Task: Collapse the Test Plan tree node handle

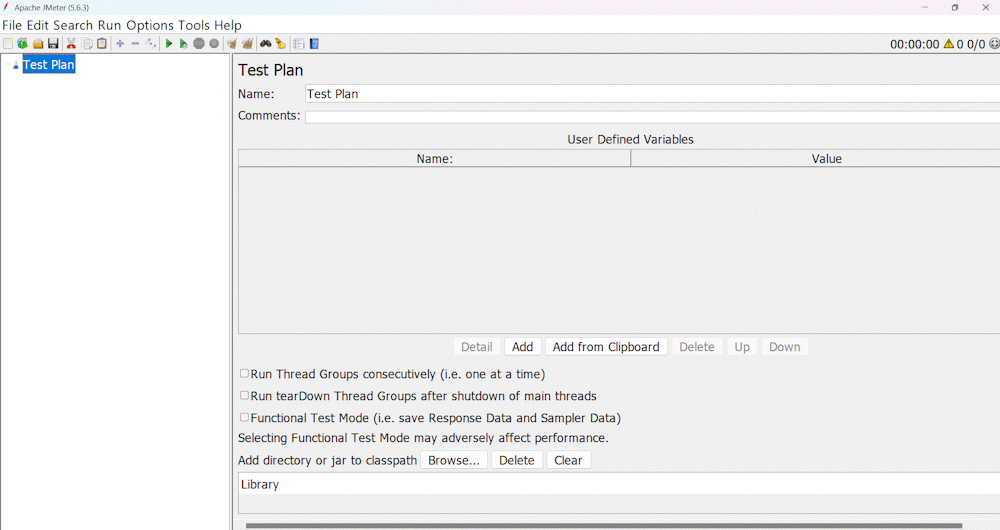Action: [x=7, y=64]
